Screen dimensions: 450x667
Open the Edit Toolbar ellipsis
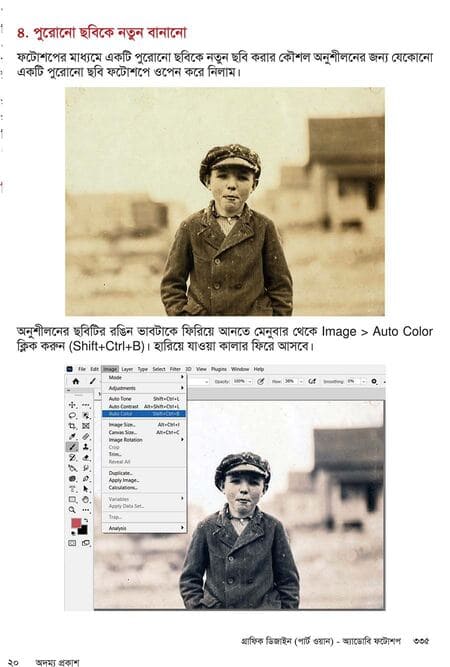(x=86, y=510)
